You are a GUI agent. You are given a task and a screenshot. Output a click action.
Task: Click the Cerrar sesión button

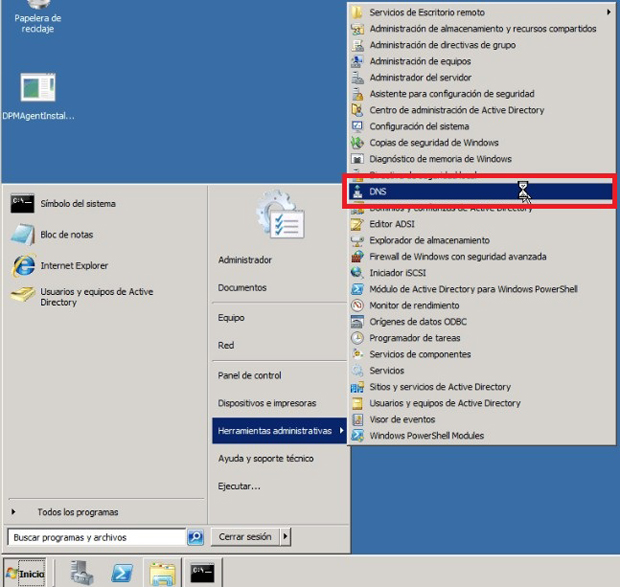tap(245, 537)
